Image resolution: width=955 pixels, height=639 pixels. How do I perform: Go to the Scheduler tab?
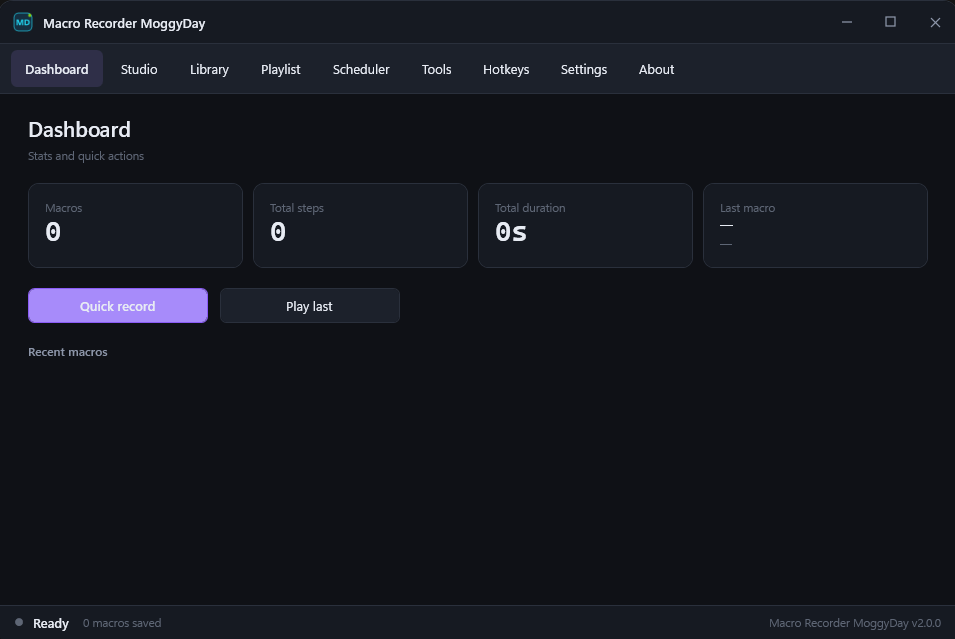pyautogui.click(x=361, y=69)
